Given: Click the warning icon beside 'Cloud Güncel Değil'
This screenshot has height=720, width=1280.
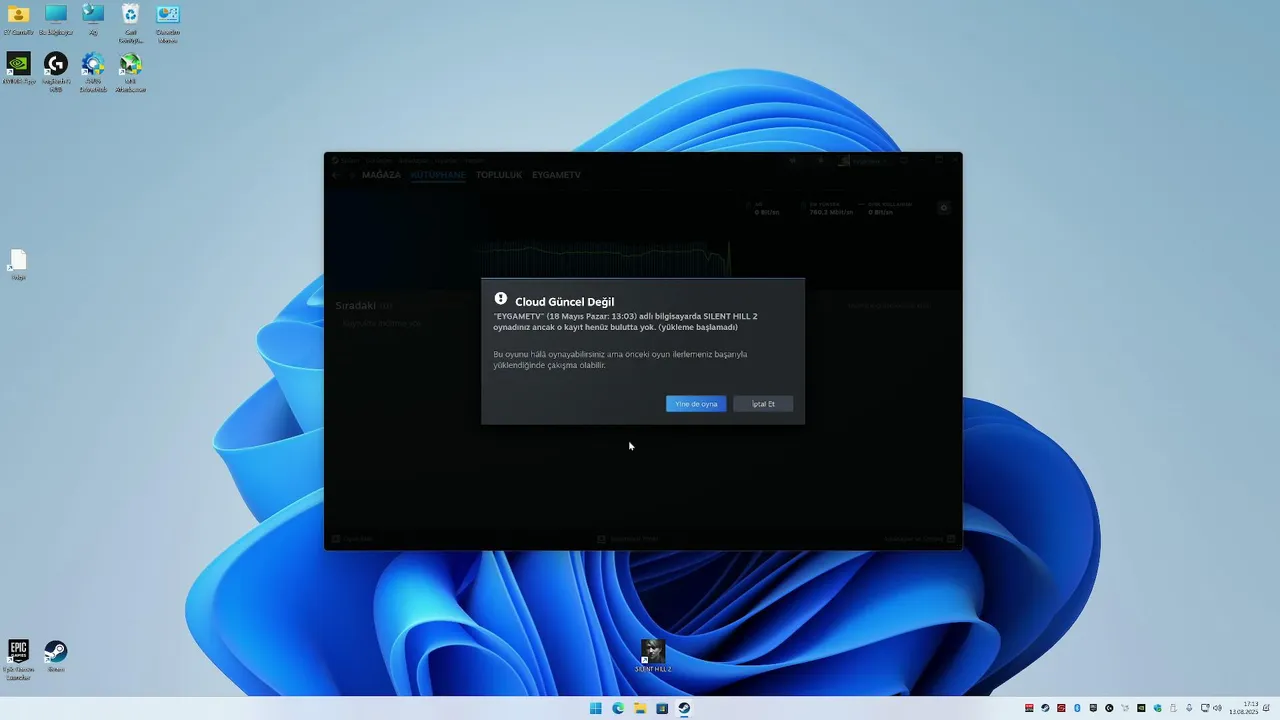Looking at the screenshot, I should click(x=501, y=299).
